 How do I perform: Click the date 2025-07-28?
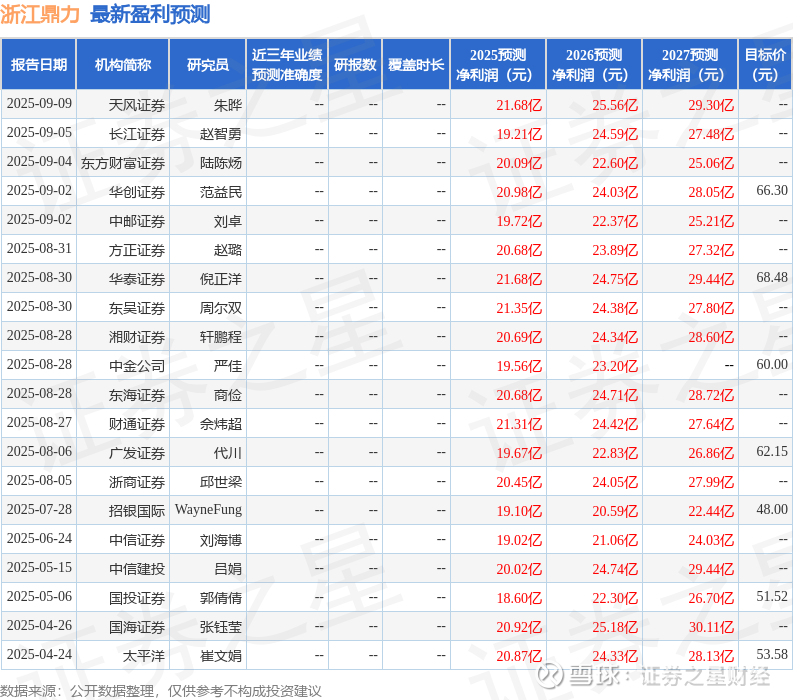point(39,509)
